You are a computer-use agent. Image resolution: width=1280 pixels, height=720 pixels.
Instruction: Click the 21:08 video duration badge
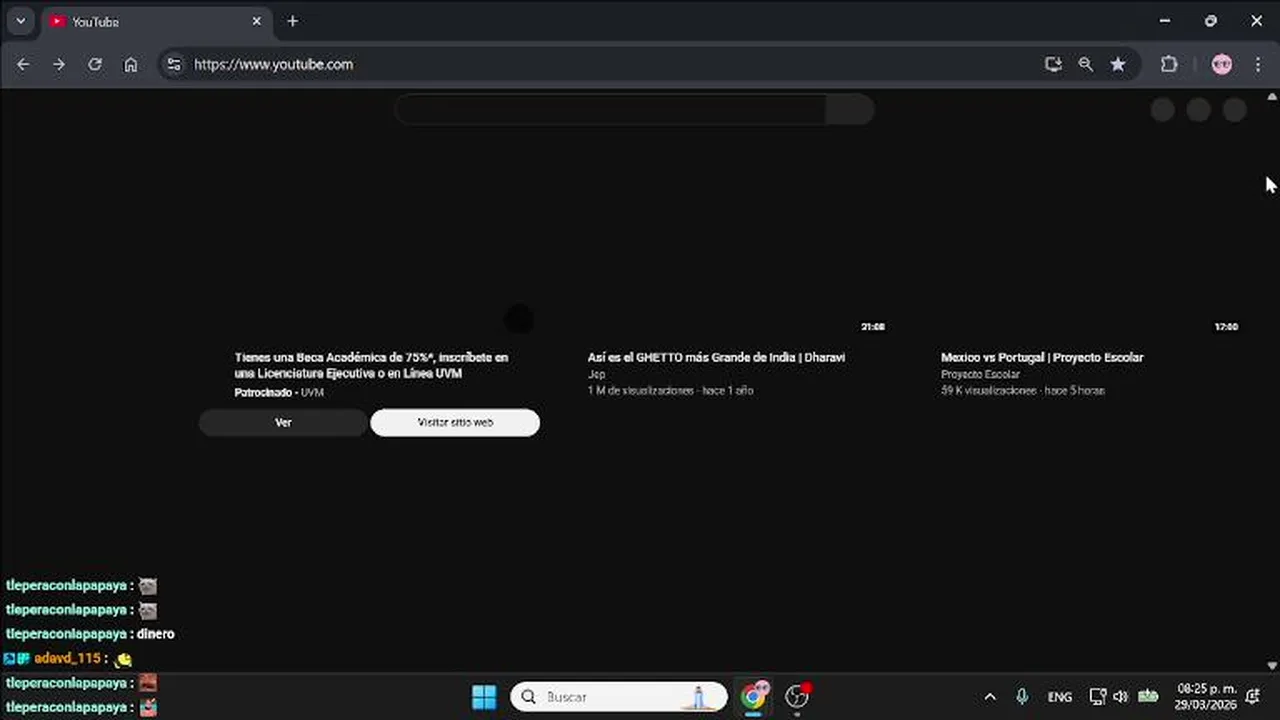tap(873, 327)
